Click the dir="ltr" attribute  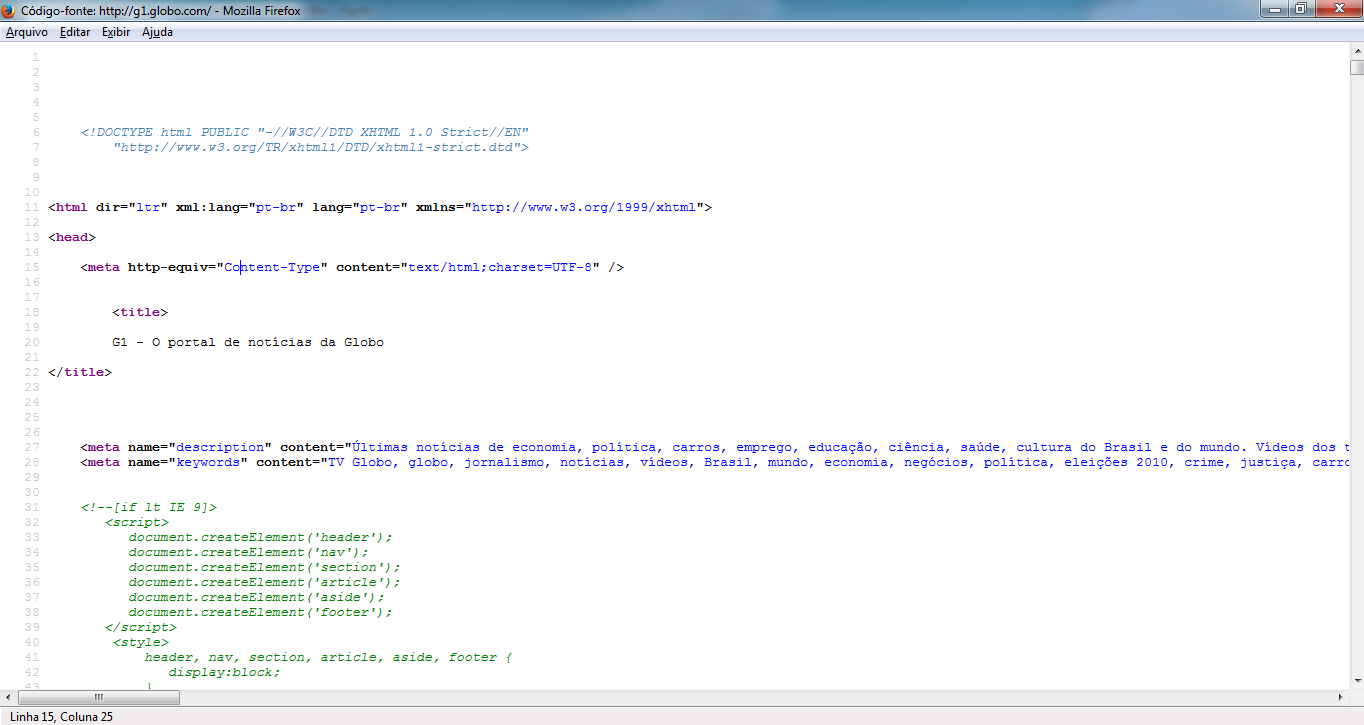[132, 207]
